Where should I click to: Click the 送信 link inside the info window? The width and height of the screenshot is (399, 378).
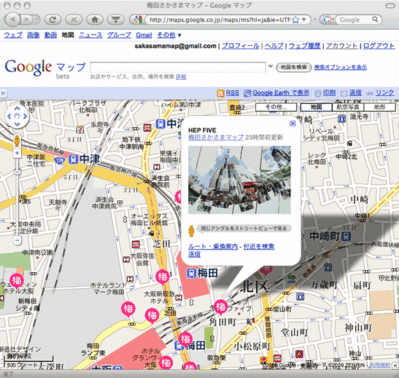pos(194,254)
